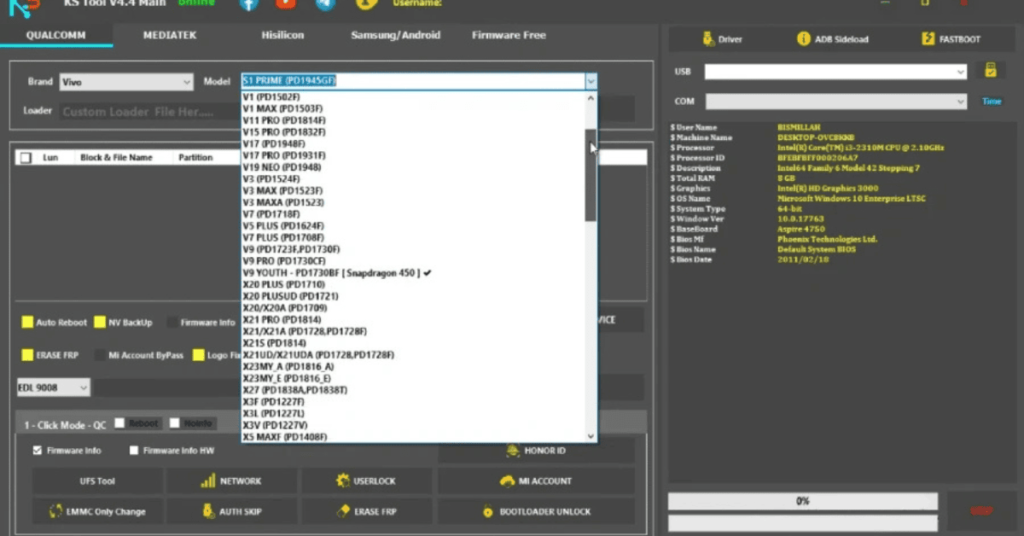Viewport: 1024px width, 536px height.
Task: Click the Block & File Name column header
Action: pyautogui.click(x=116, y=158)
